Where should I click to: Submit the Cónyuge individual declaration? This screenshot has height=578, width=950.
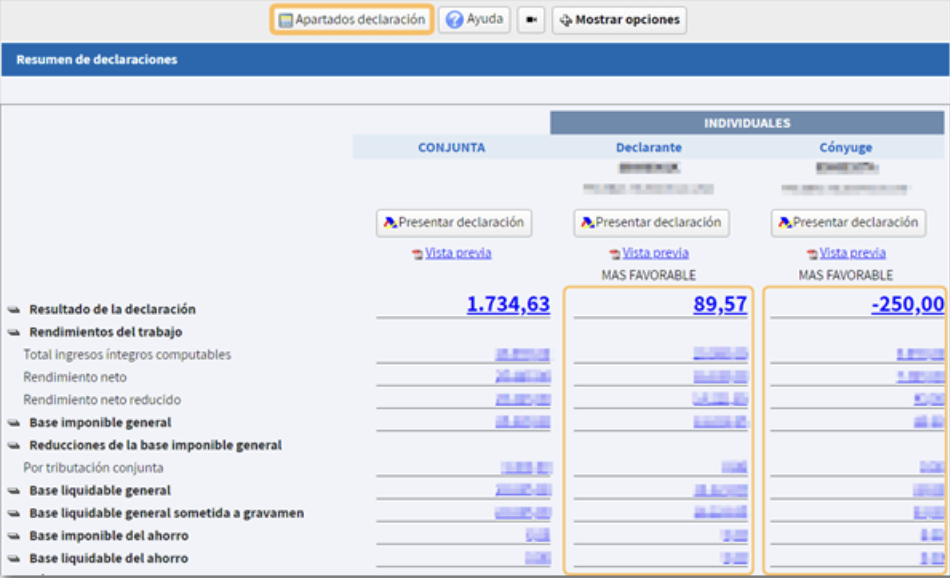[848, 223]
